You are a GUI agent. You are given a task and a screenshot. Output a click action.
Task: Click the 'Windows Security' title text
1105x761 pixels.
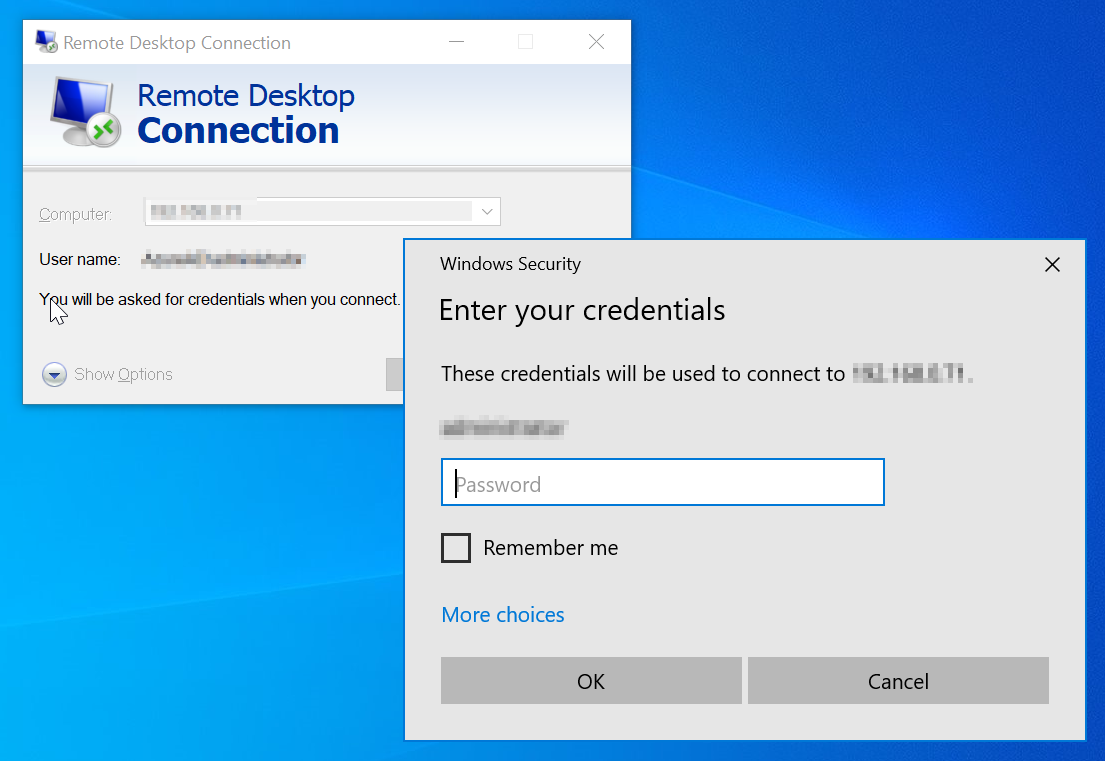tap(510, 264)
